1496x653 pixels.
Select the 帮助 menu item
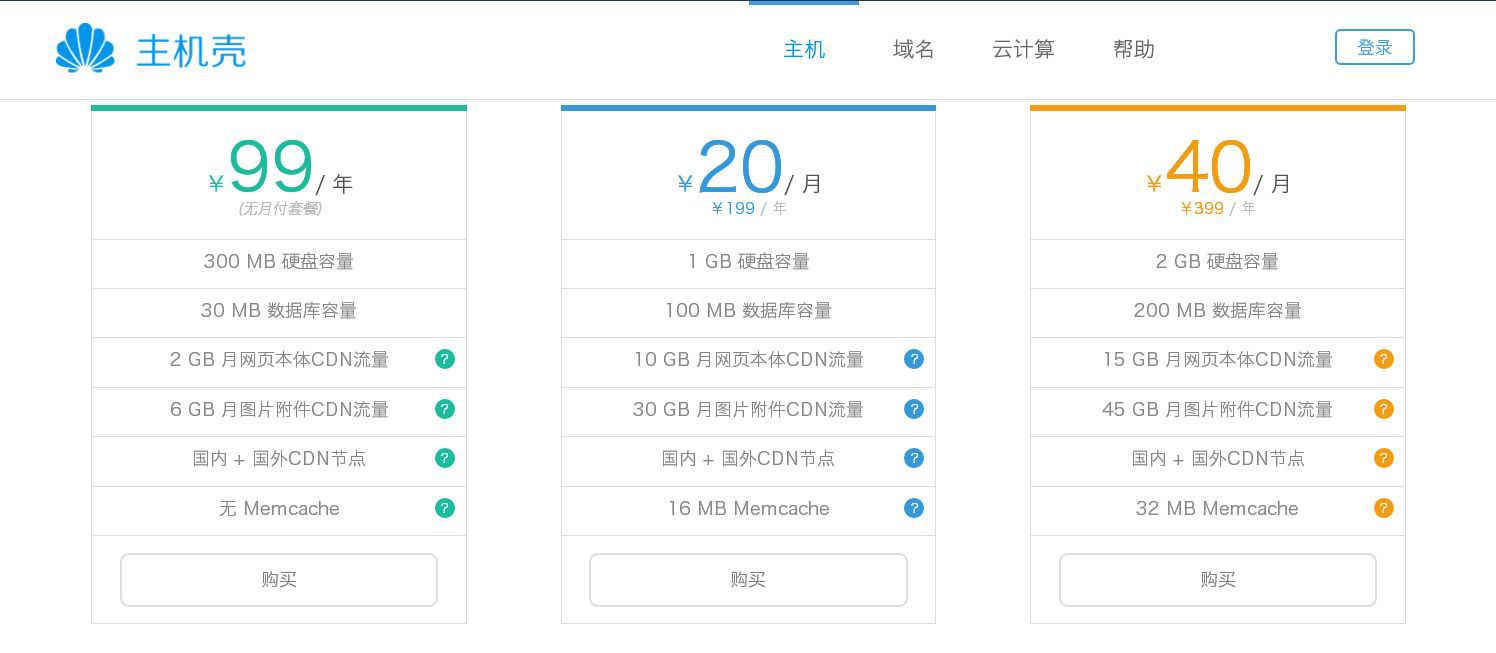(x=1133, y=49)
